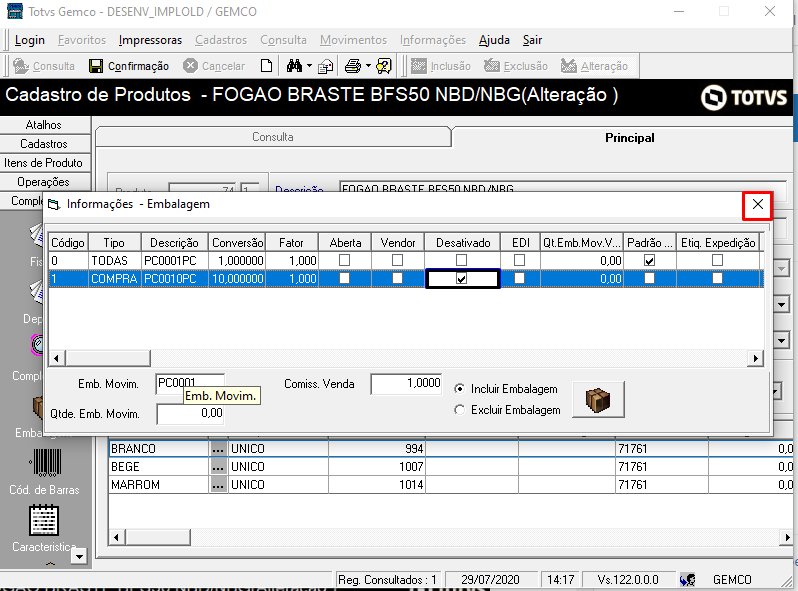Viewport: 798px width, 591px height.
Task: Click the Confirmação save icon
Action: (96, 66)
